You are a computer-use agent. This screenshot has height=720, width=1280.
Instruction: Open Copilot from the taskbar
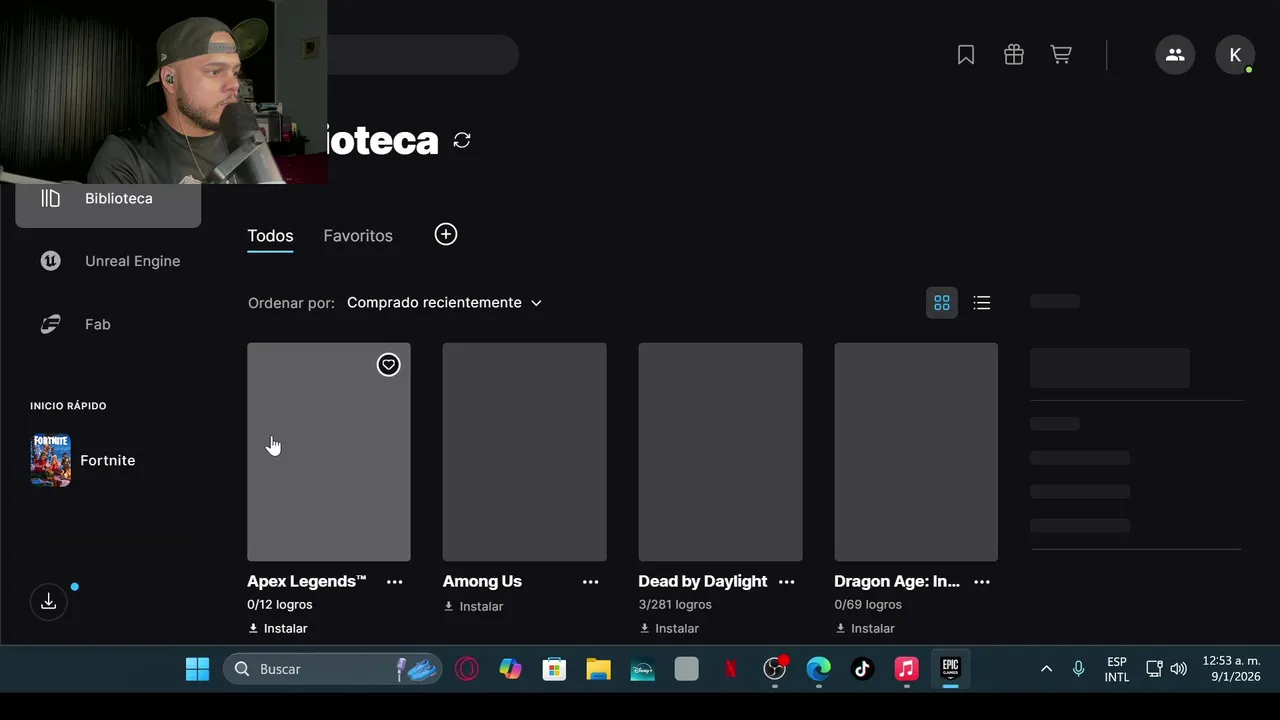[511, 669]
